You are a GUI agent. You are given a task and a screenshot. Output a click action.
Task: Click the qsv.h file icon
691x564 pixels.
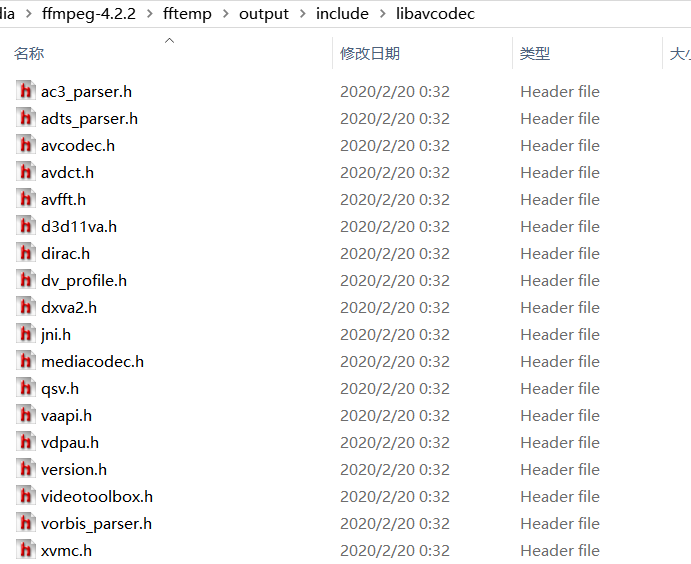tap(26, 388)
